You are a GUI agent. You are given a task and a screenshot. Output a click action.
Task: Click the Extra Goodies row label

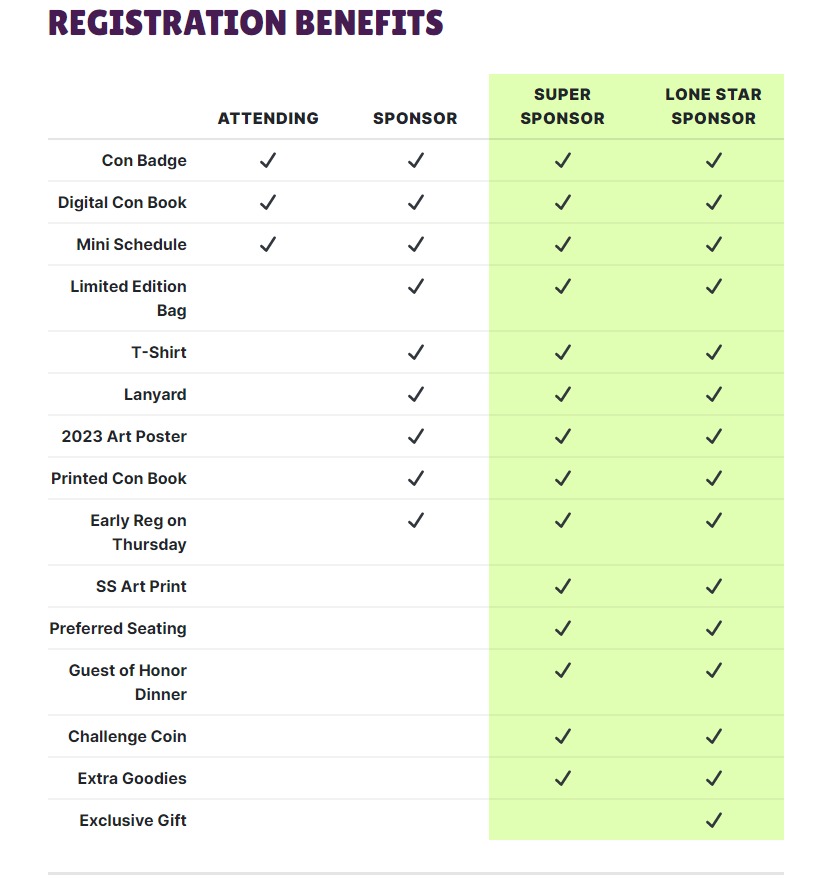(132, 778)
